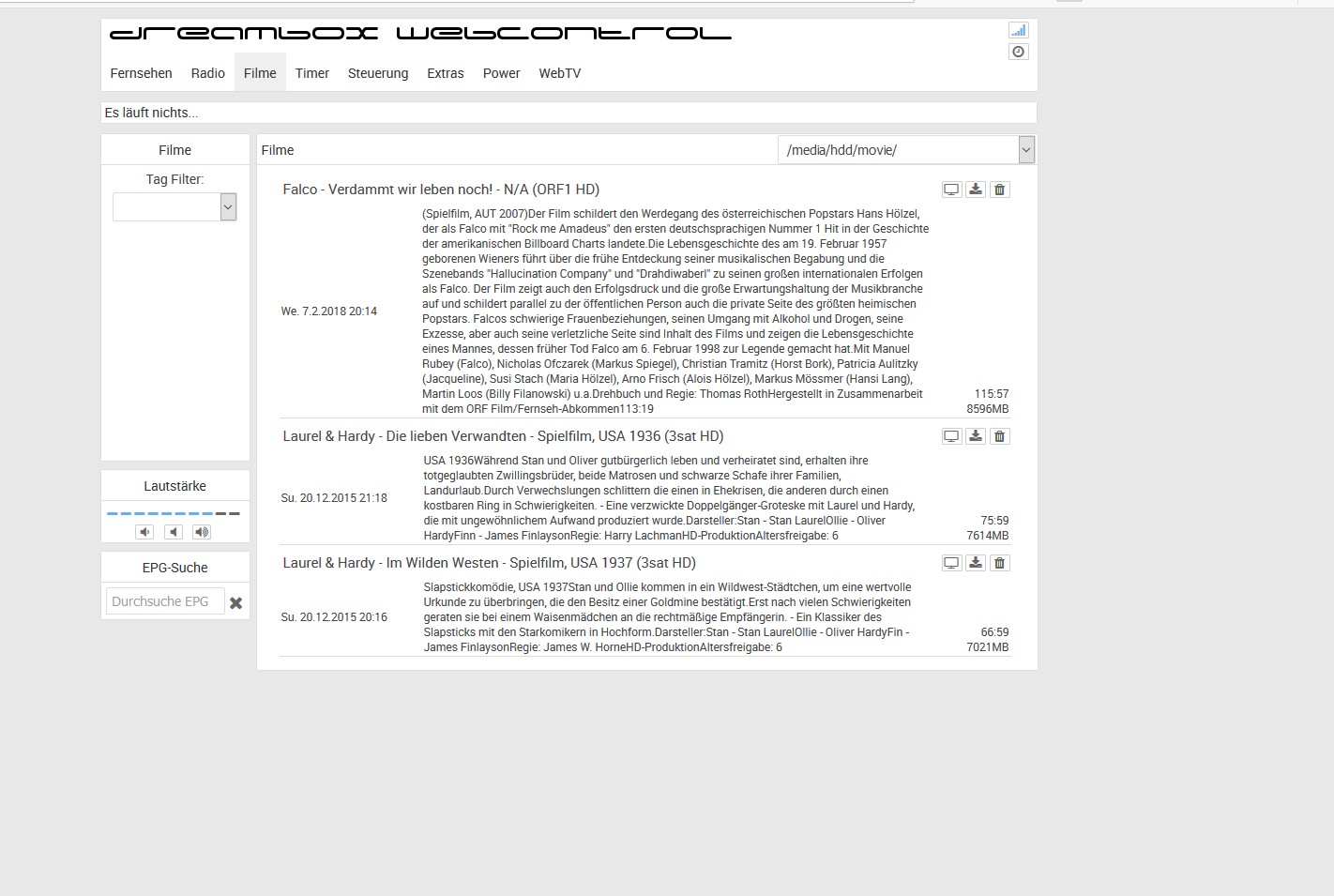Screen dimensions: 1334x896
Task: Open the Timer menu
Action: point(311,73)
